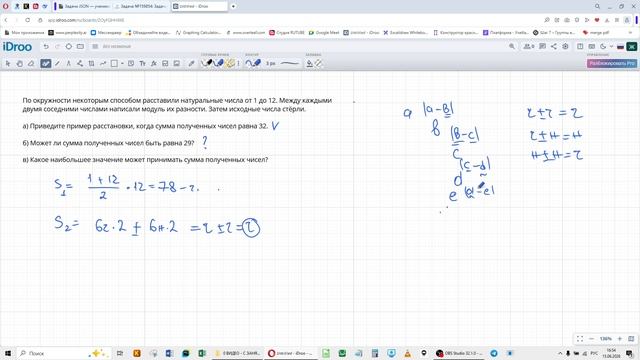Select the eraser tool
This screenshot has width=640, height=360.
pyautogui.click(x=31, y=63)
